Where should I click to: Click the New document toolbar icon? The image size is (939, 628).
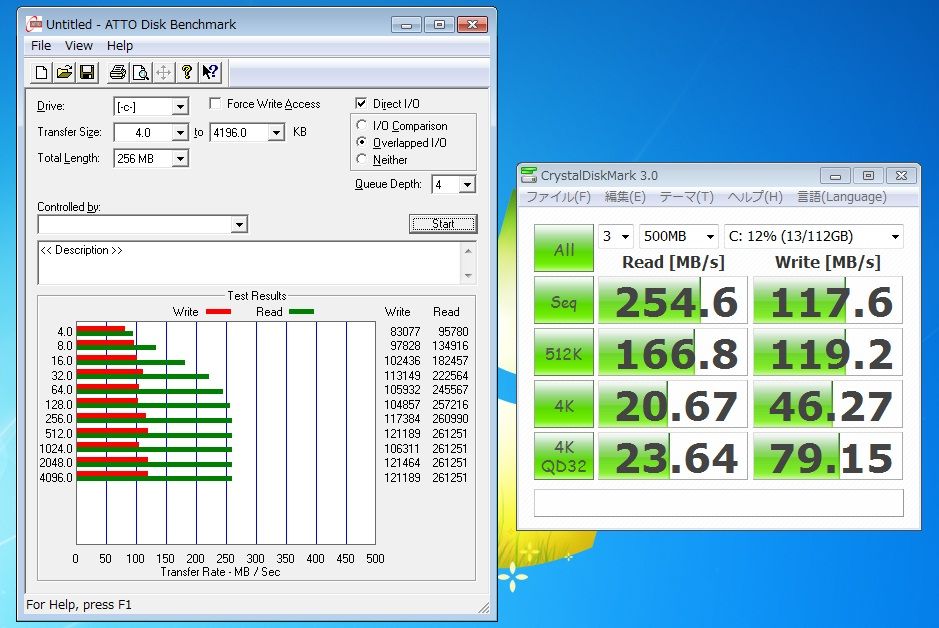click(41, 73)
